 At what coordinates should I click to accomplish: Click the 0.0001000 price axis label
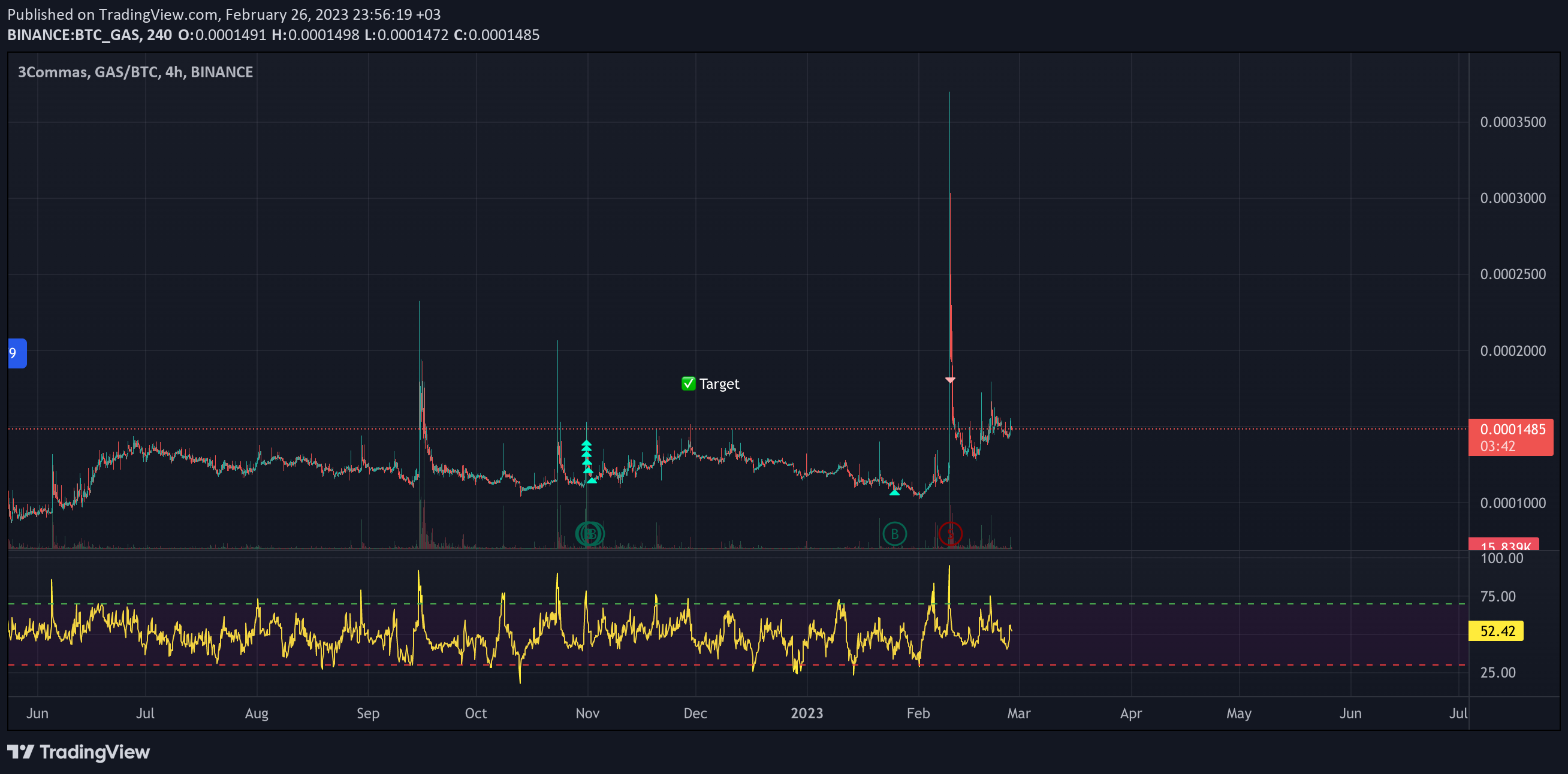coord(1513,503)
